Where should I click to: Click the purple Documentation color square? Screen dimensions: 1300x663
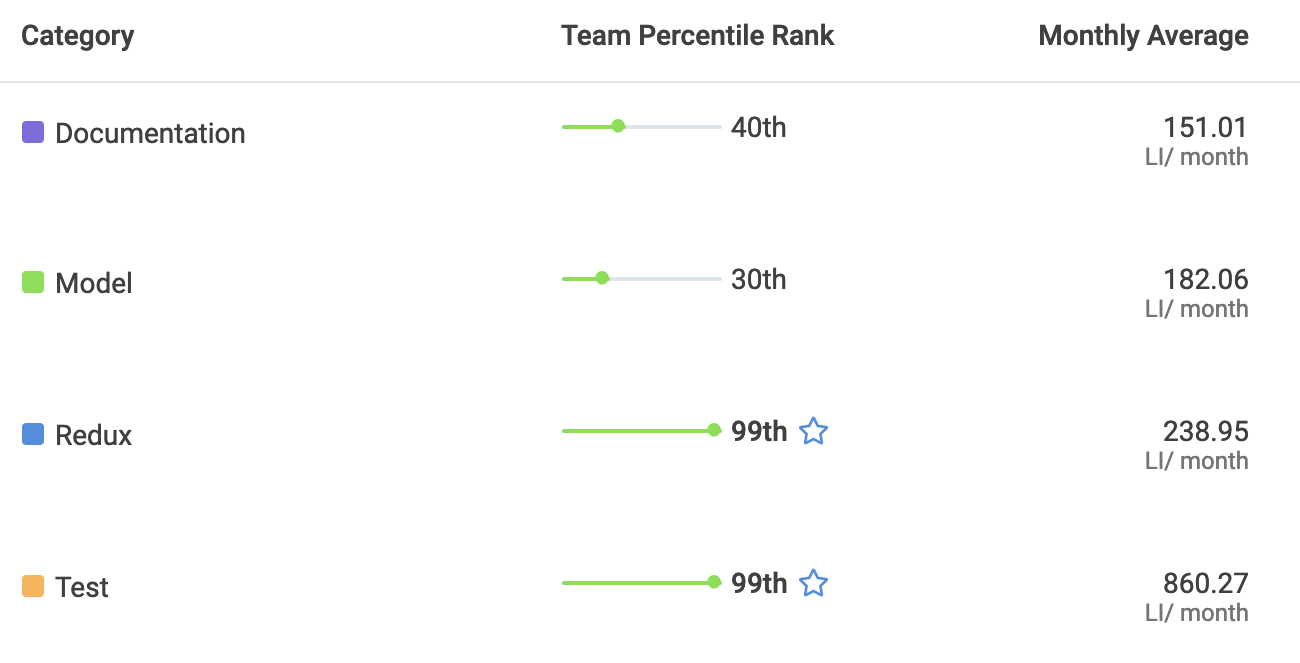click(x=33, y=132)
